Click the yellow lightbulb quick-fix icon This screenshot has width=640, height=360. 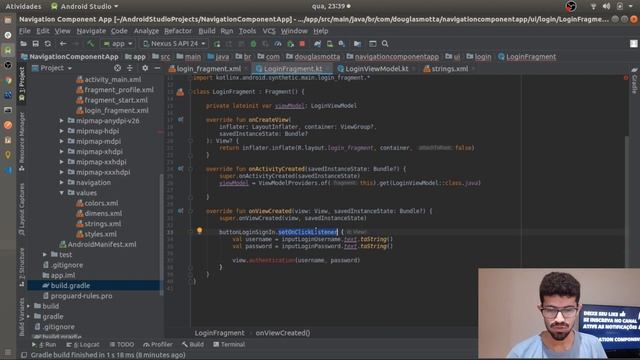[199, 231]
